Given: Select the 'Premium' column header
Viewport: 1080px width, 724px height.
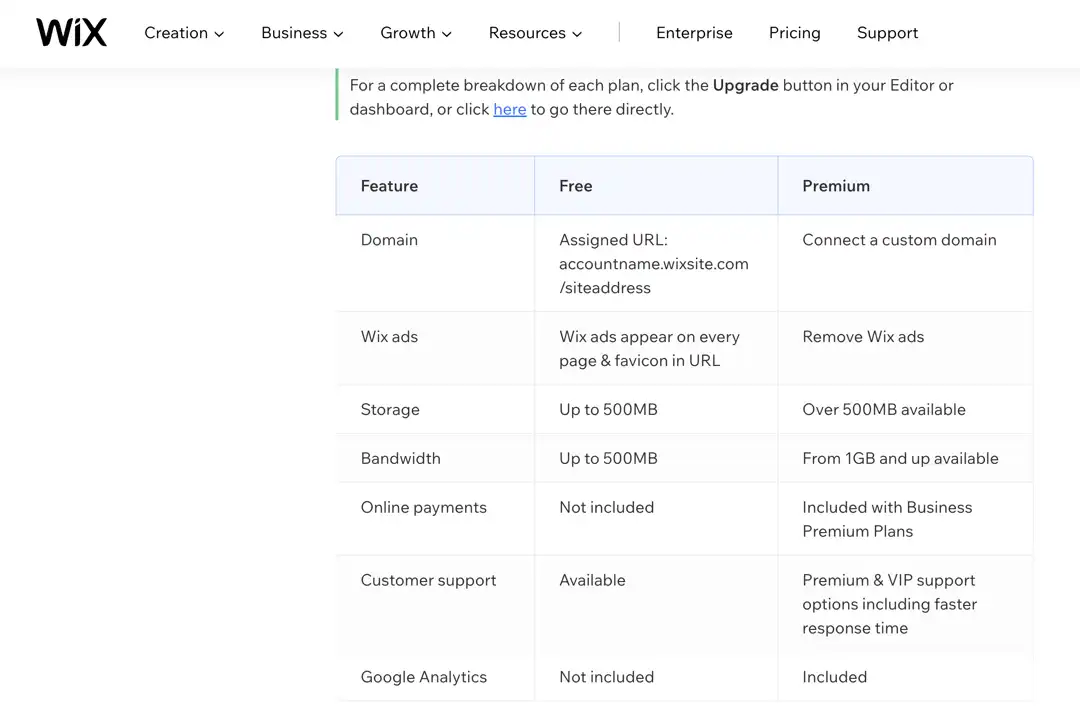Looking at the screenshot, I should pos(906,186).
